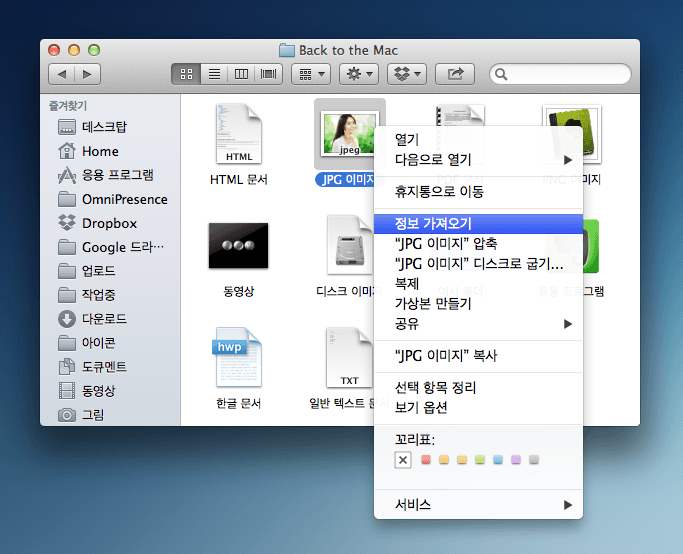The width and height of the screenshot is (683, 554).
Task: Select the JPG 이미지 file thumbnail
Action: point(348,134)
